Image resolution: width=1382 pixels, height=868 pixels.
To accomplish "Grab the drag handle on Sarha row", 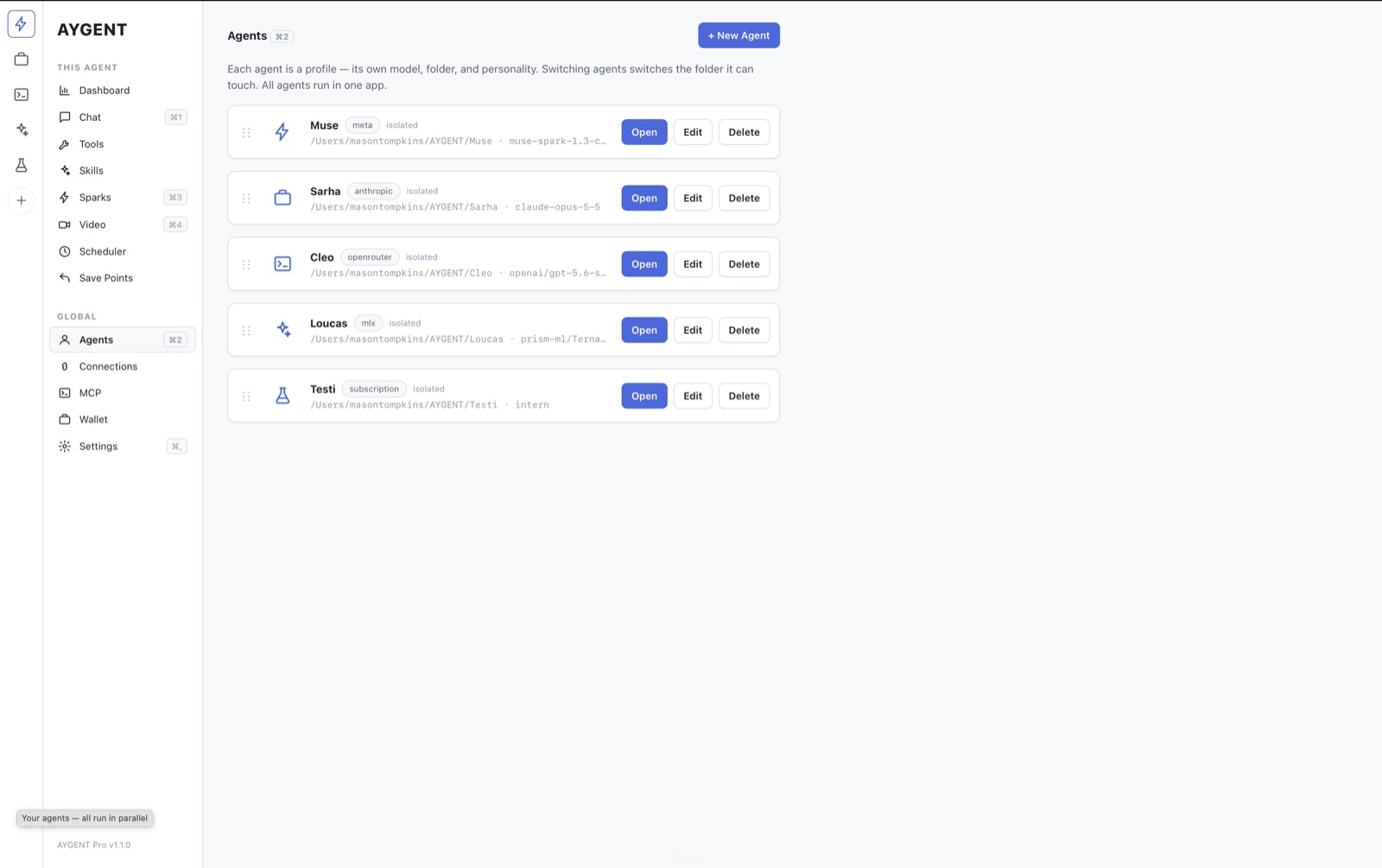I will [x=246, y=198].
